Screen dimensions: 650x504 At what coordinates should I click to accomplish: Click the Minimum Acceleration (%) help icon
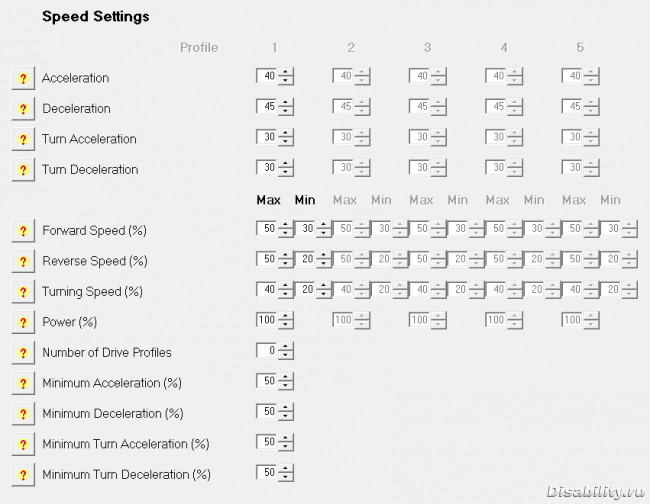click(23, 383)
